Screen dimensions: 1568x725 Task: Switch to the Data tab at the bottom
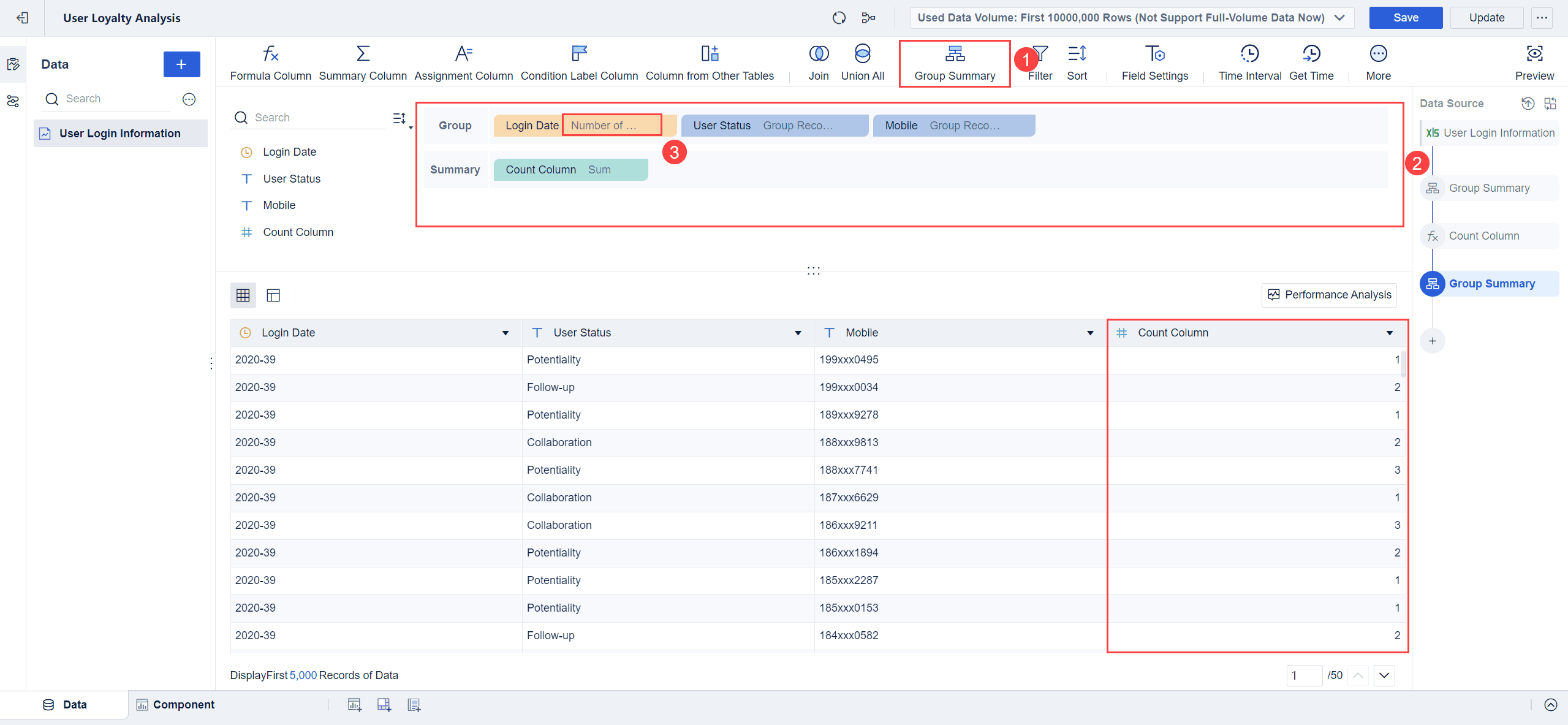(65, 705)
